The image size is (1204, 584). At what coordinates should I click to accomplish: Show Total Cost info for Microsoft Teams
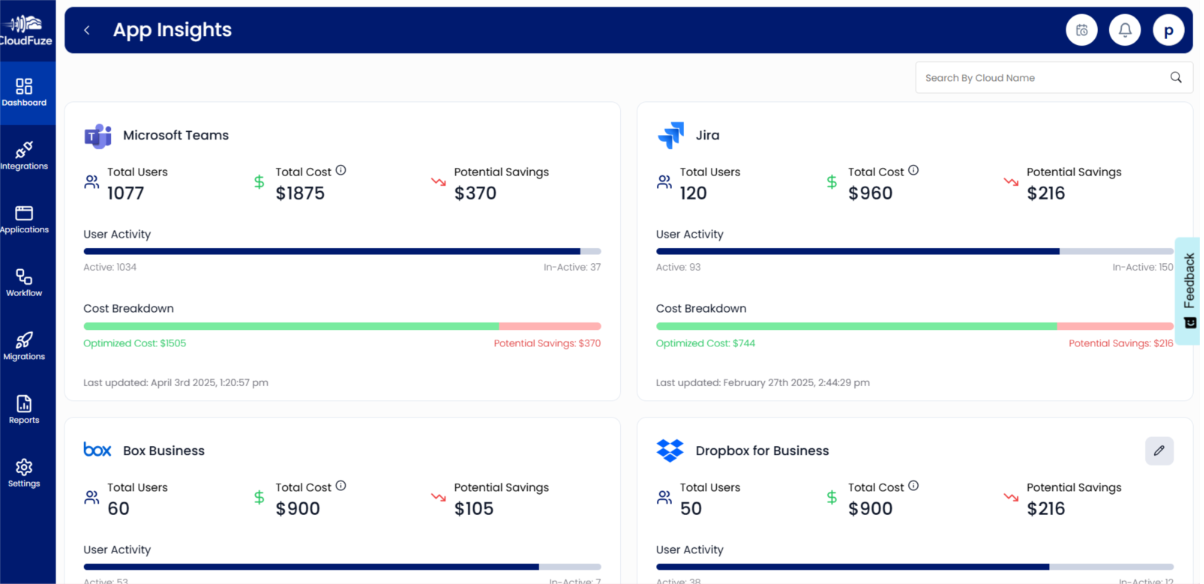coord(341,171)
